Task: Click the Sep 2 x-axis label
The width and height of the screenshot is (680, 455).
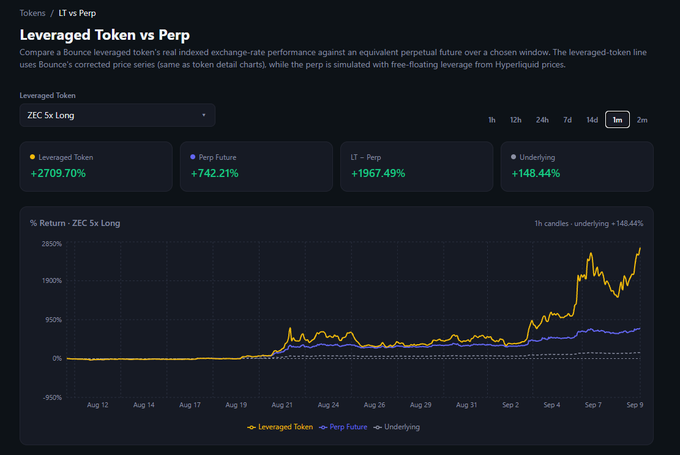Action: click(x=510, y=405)
